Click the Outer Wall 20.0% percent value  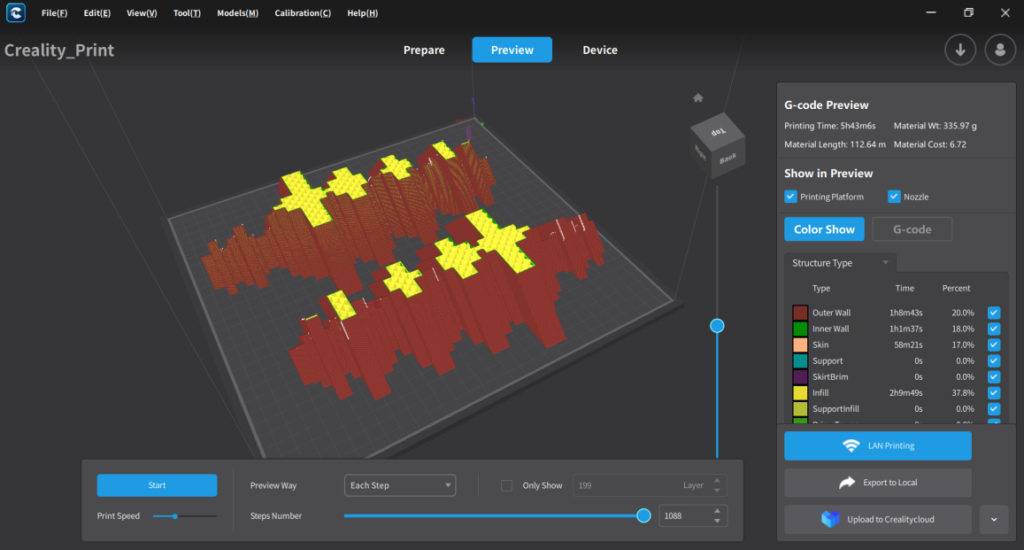click(963, 313)
